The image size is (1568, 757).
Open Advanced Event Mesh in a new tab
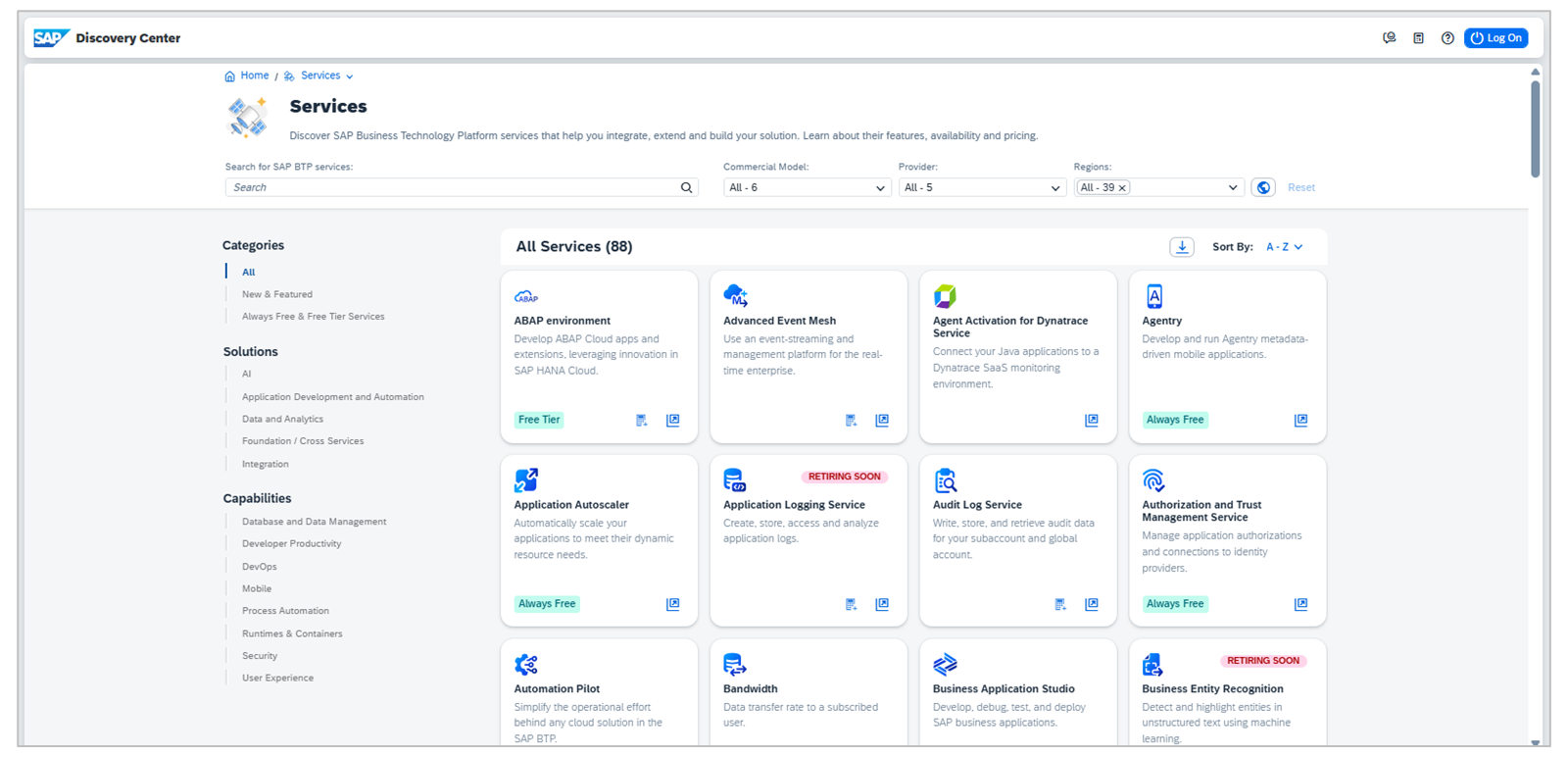point(882,421)
